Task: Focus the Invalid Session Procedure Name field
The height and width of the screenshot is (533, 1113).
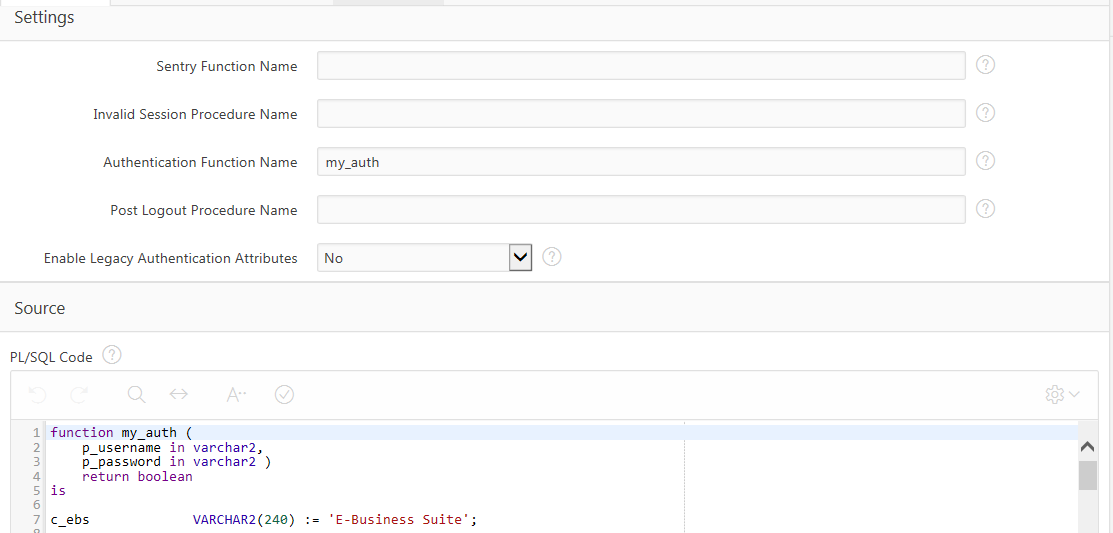Action: click(640, 114)
